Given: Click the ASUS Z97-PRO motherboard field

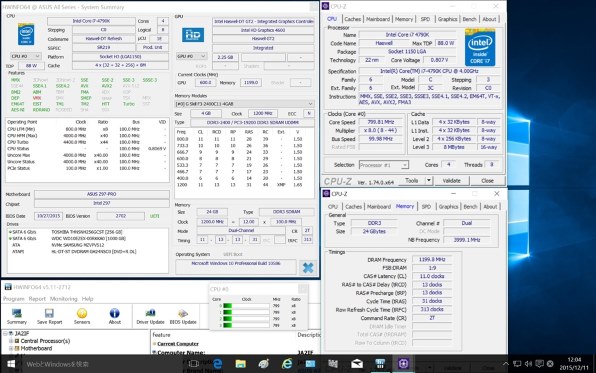Looking at the screenshot, I should pyautogui.click(x=101, y=194).
